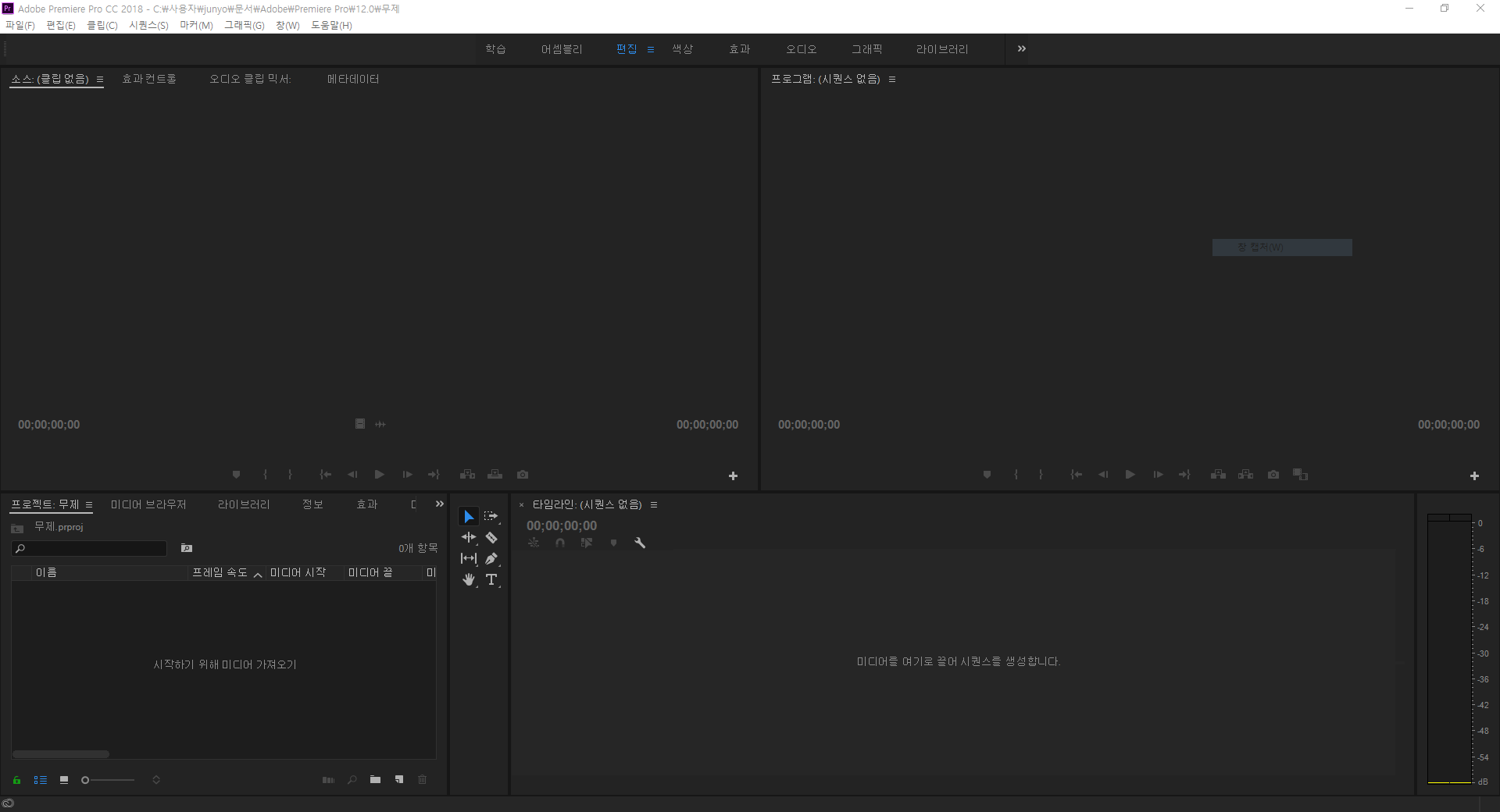Mark Out point in Source monitor

[x=290, y=475]
